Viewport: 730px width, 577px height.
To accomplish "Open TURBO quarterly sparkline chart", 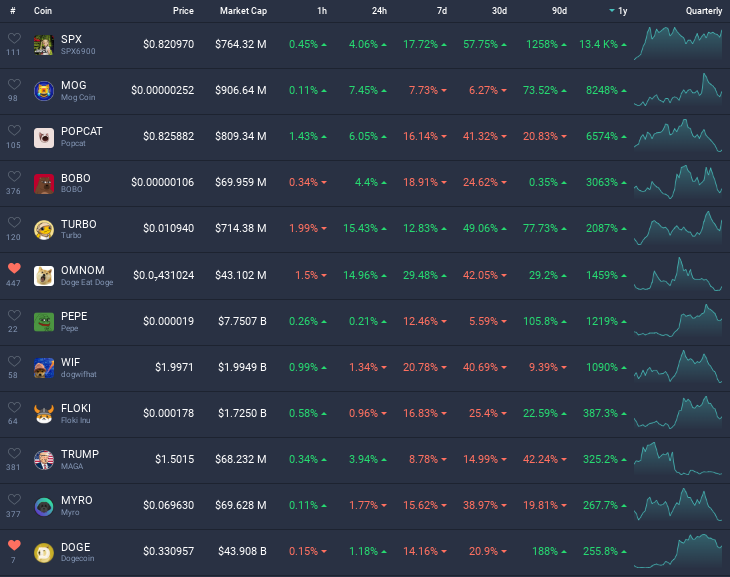I will tap(678, 228).
